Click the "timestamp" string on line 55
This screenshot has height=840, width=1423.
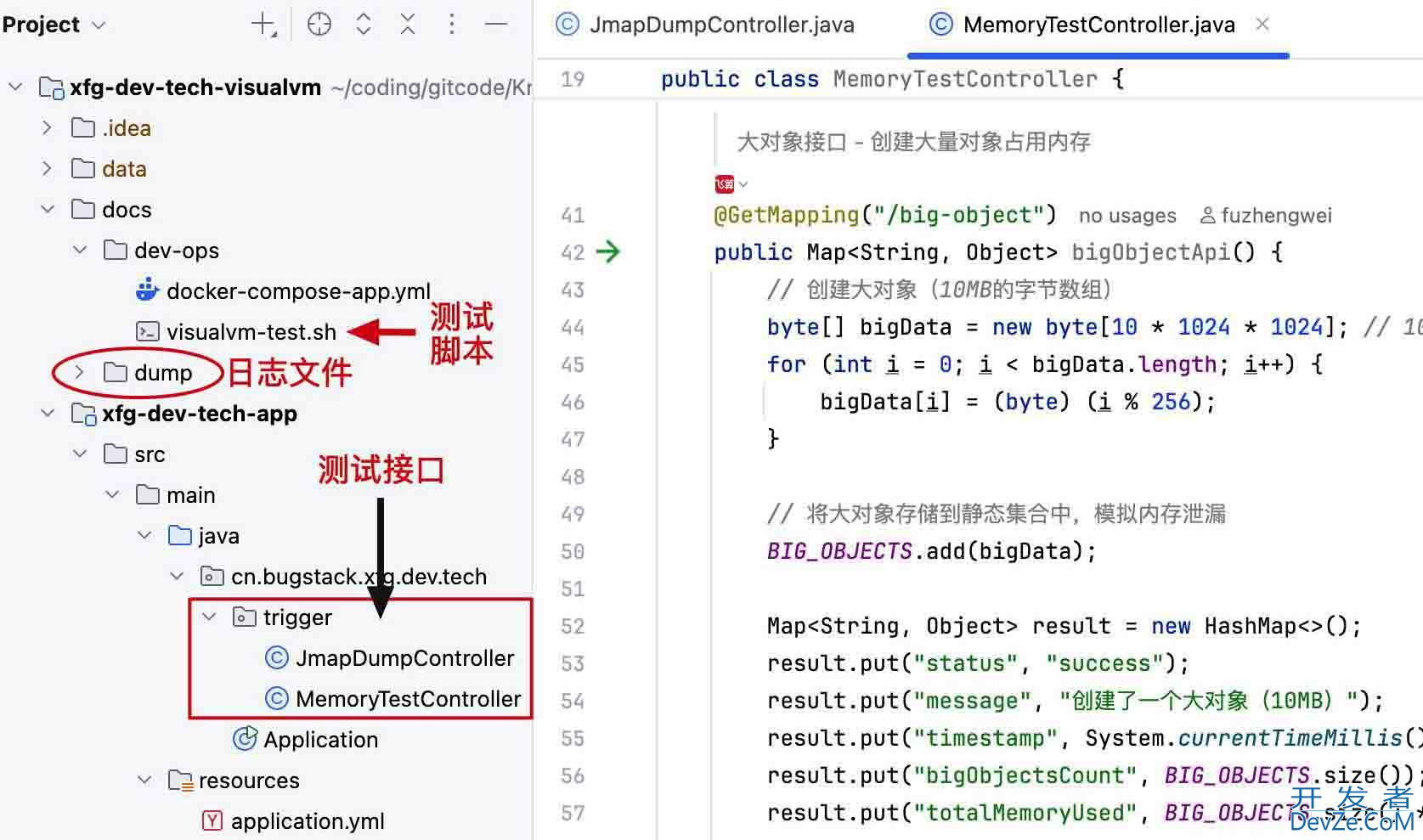tap(985, 738)
